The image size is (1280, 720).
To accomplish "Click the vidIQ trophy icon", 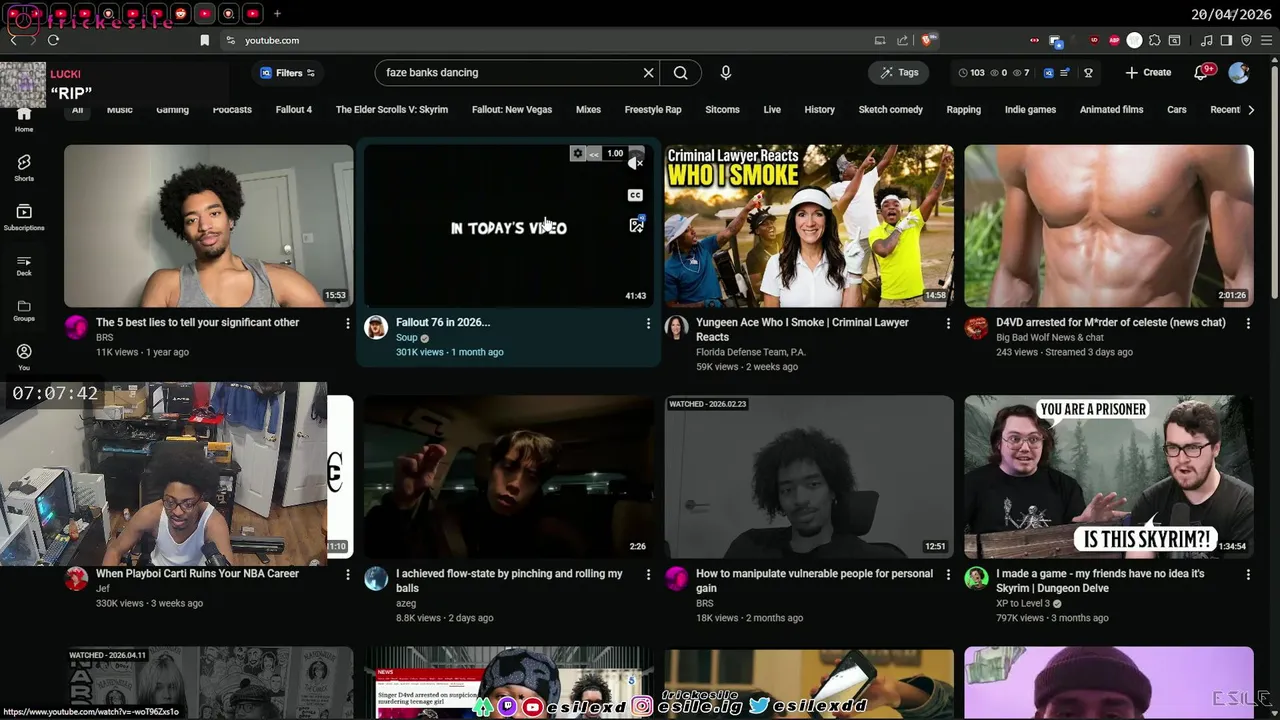I will click(x=1088, y=73).
